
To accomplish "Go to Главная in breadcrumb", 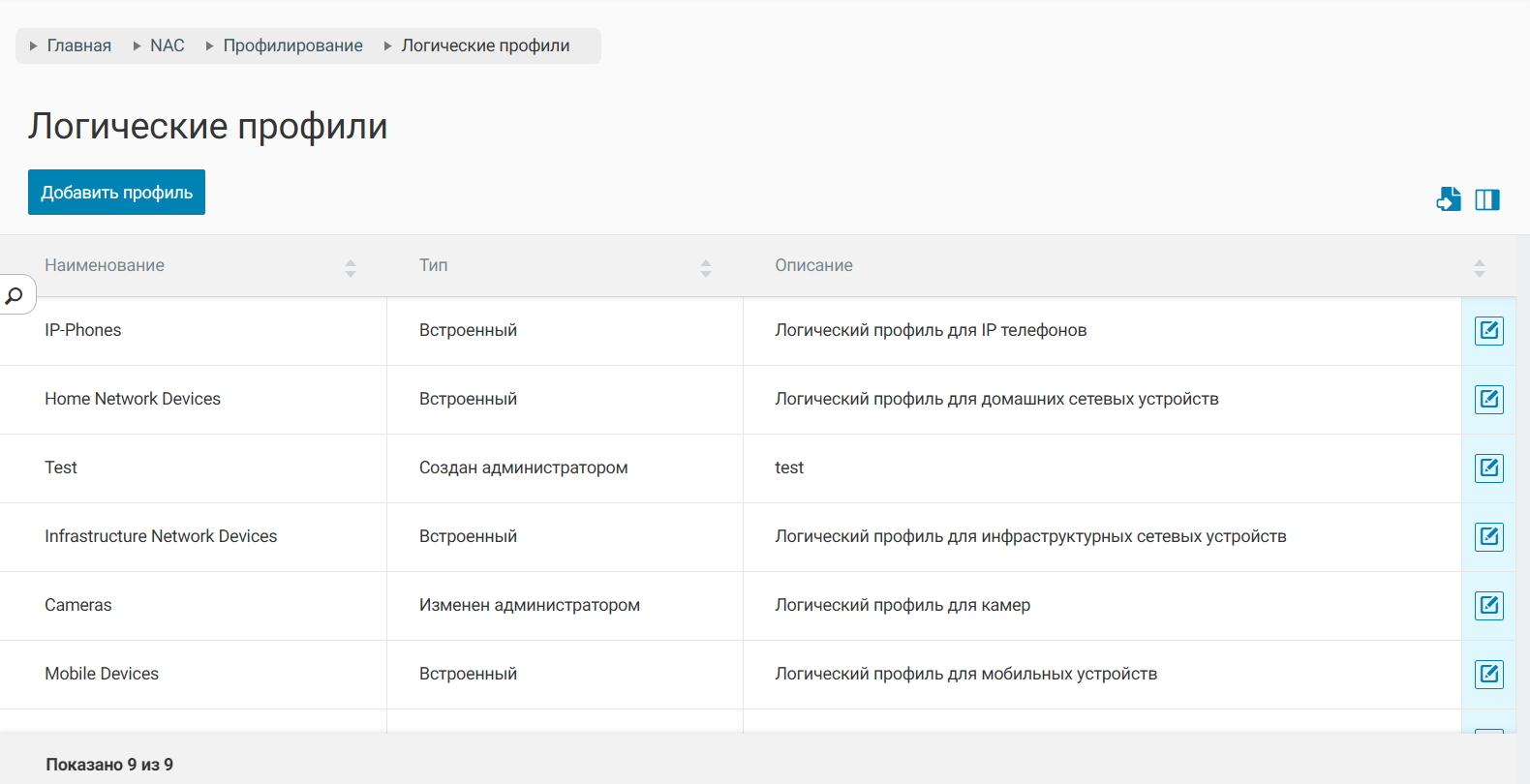I will [x=78, y=45].
